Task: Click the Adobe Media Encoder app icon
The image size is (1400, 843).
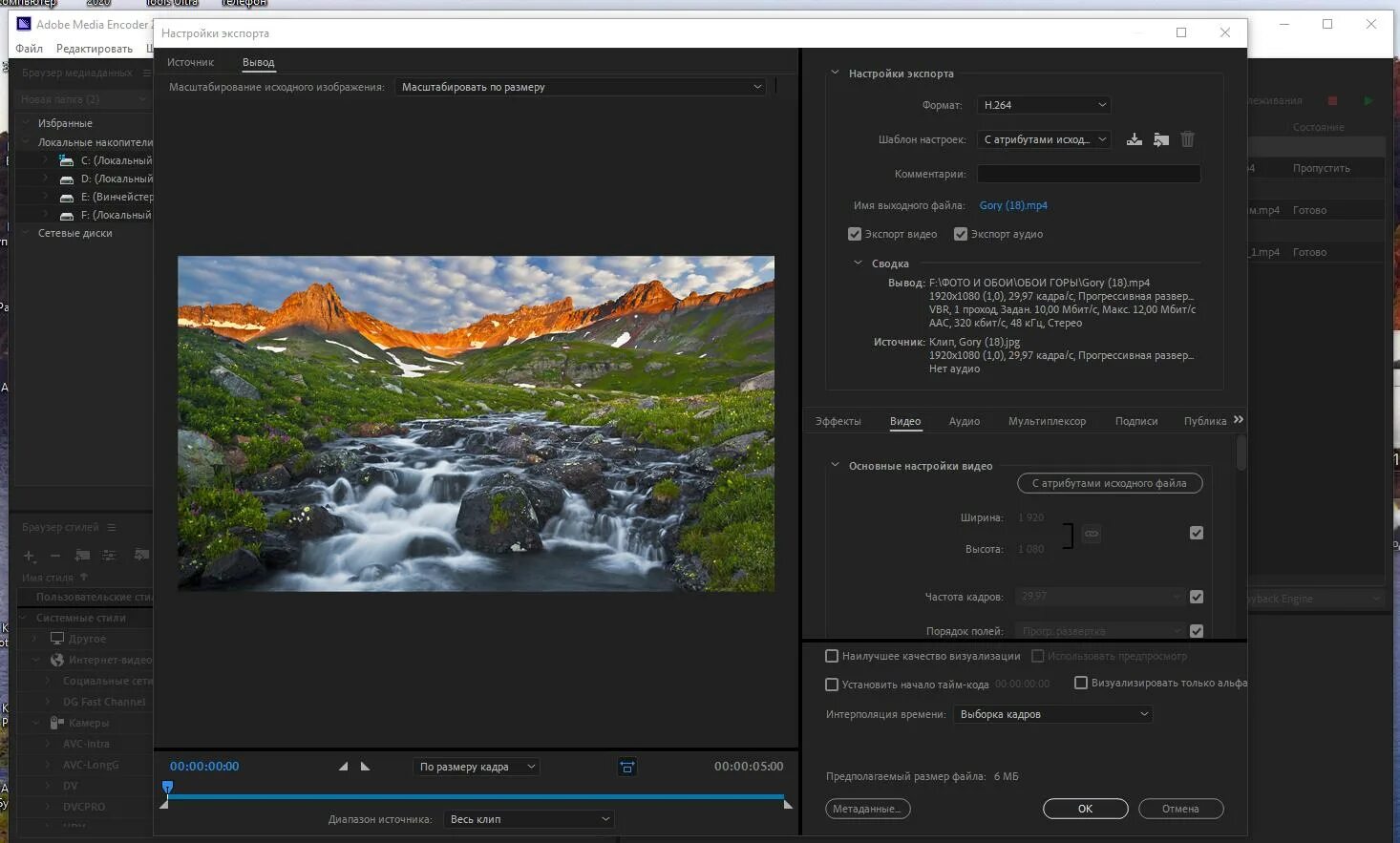Action: tap(25, 24)
